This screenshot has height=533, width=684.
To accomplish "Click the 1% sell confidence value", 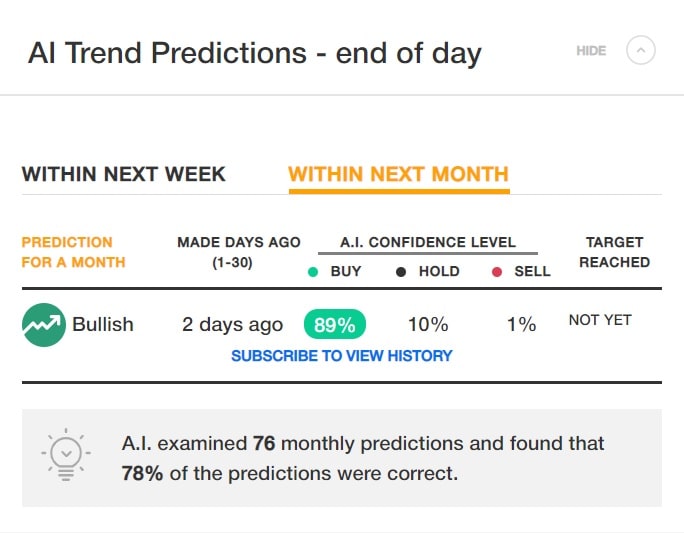I will (521, 325).
